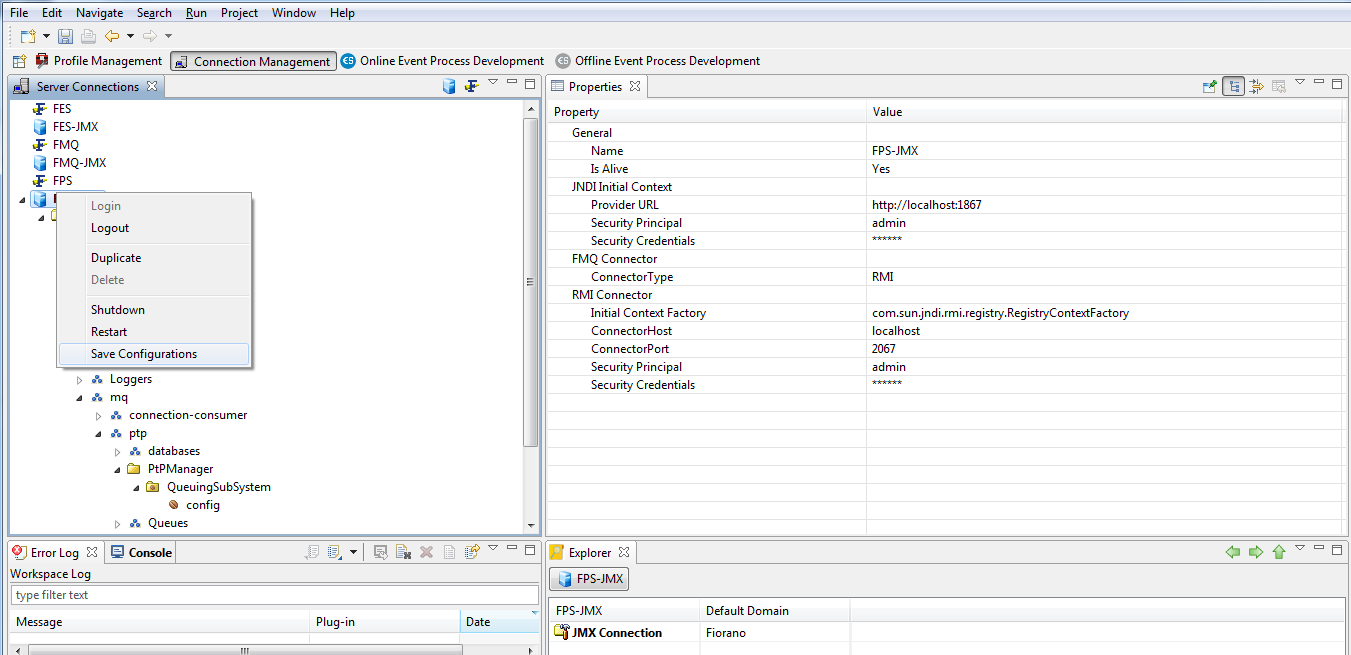Click the pin properties view icon
Image resolution: width=1351 pixels, height=655 pixels.
click(1210, 87)
